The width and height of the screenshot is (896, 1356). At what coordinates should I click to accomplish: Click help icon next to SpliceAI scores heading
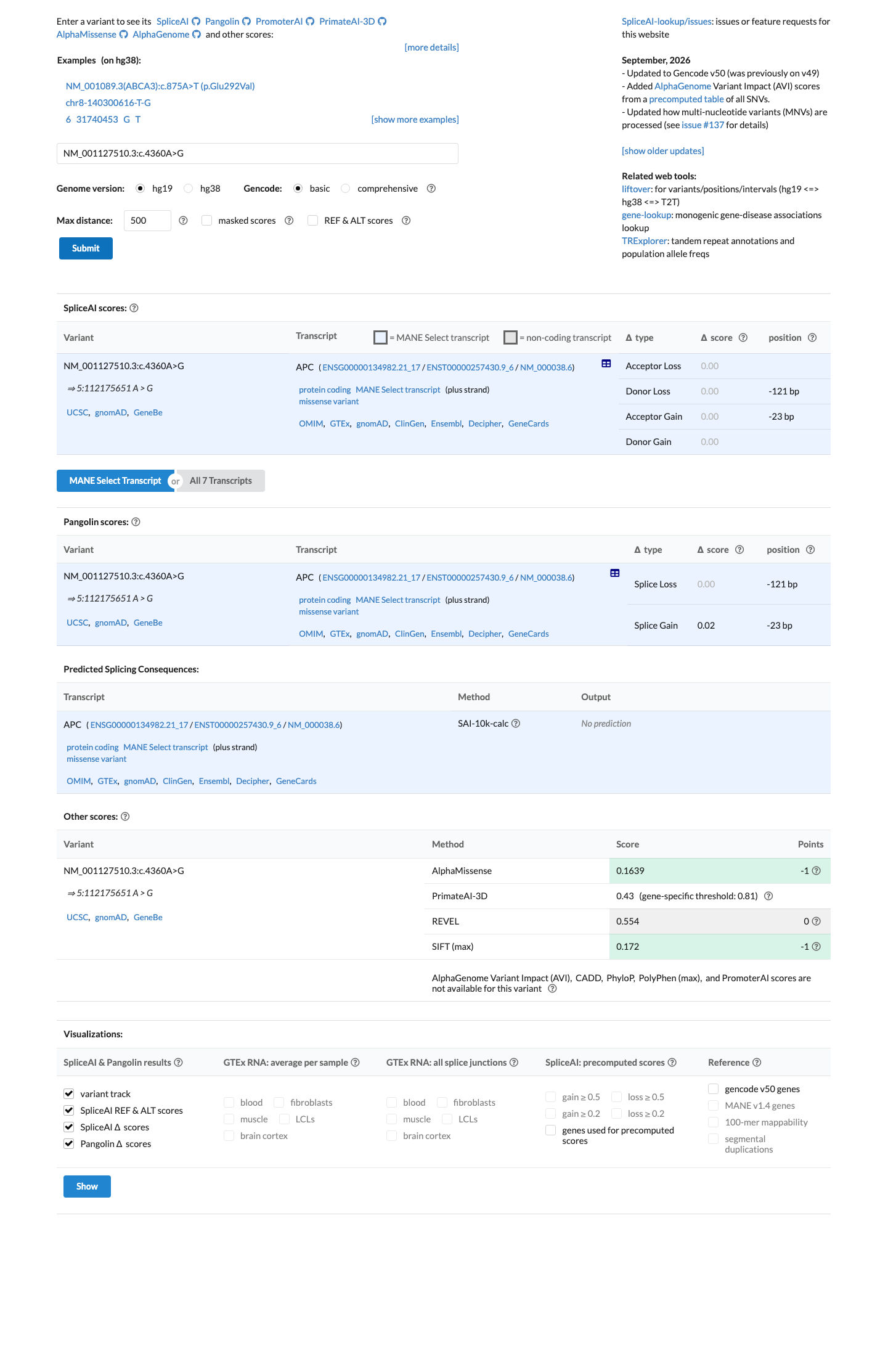(x=134, y=308)
